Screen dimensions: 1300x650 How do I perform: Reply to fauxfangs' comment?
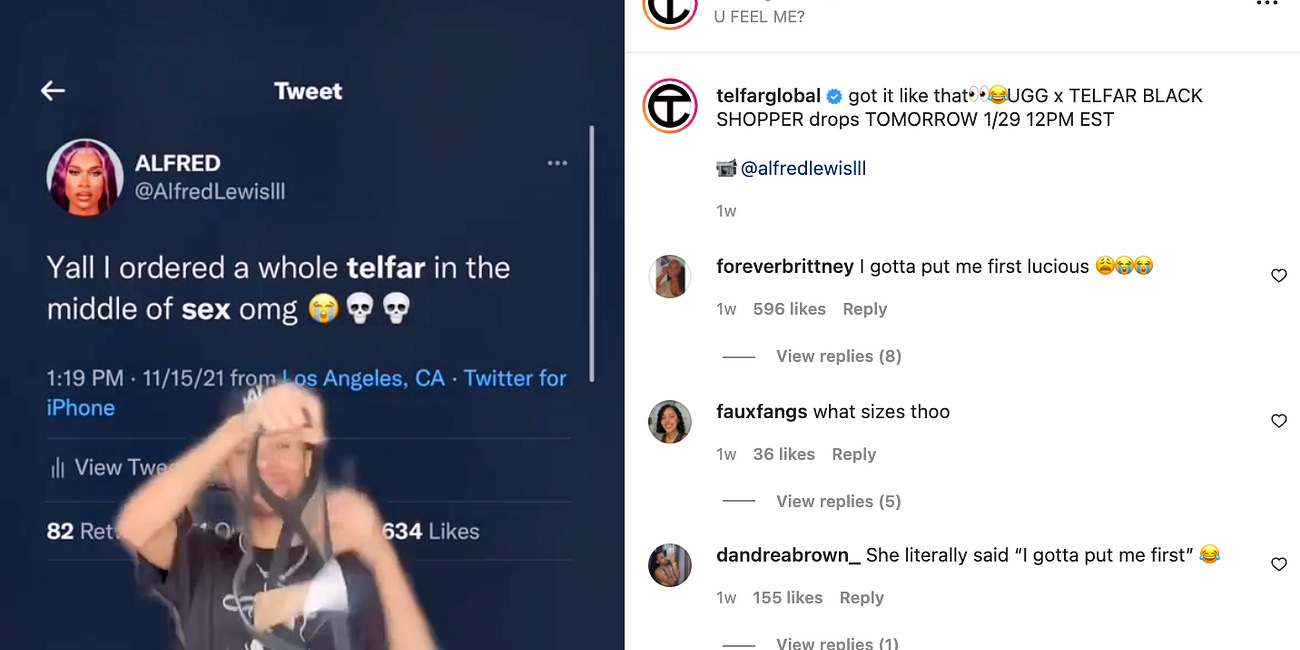click(853, 454)
